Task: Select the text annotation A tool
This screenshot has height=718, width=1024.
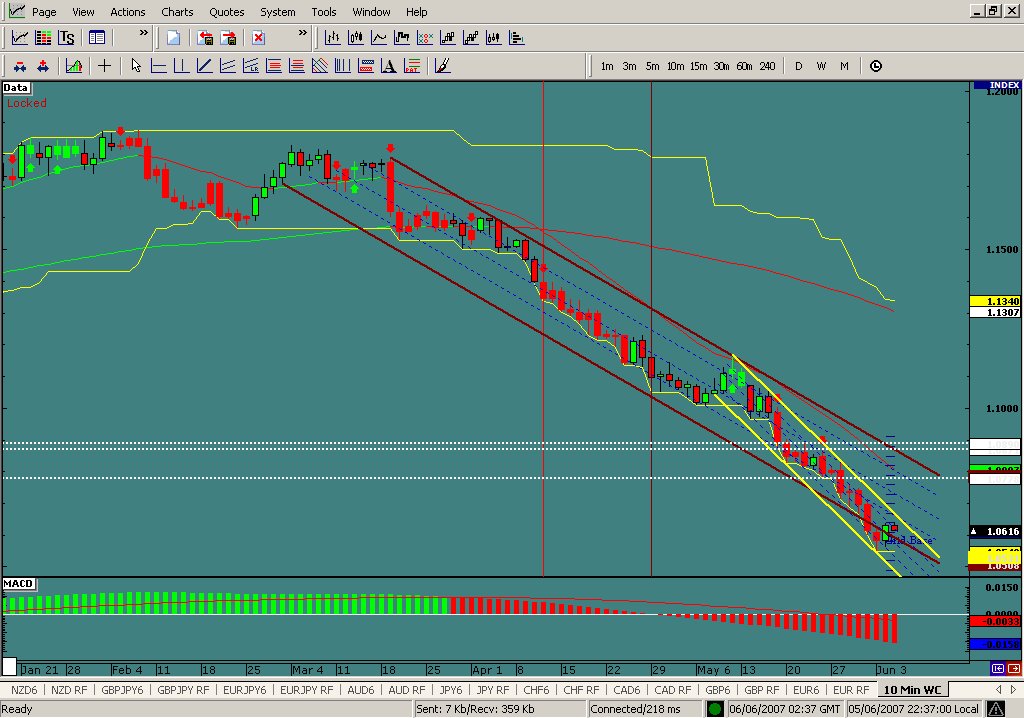Action: click(389, 66)
